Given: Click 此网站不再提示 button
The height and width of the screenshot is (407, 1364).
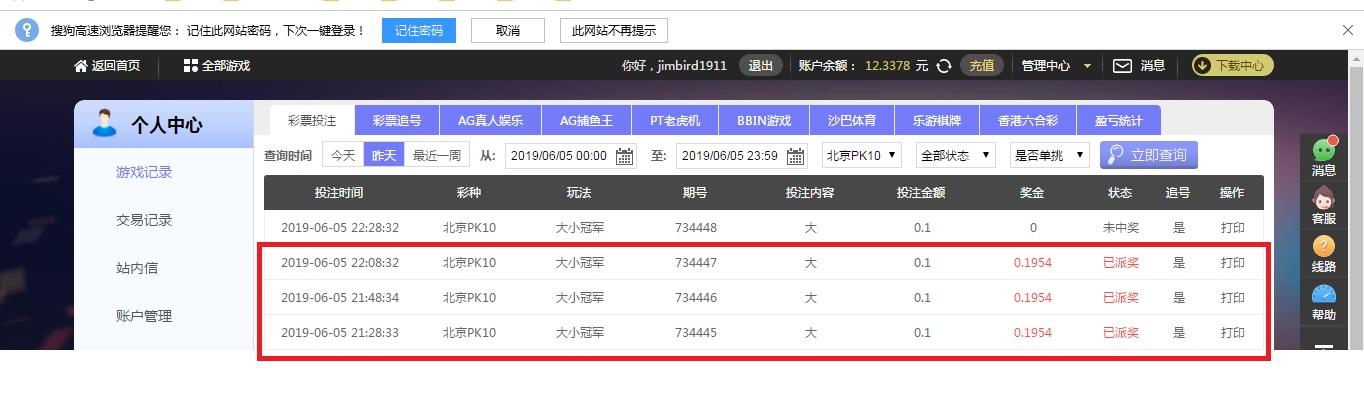Looking at the screenshot, I should 614,30.
